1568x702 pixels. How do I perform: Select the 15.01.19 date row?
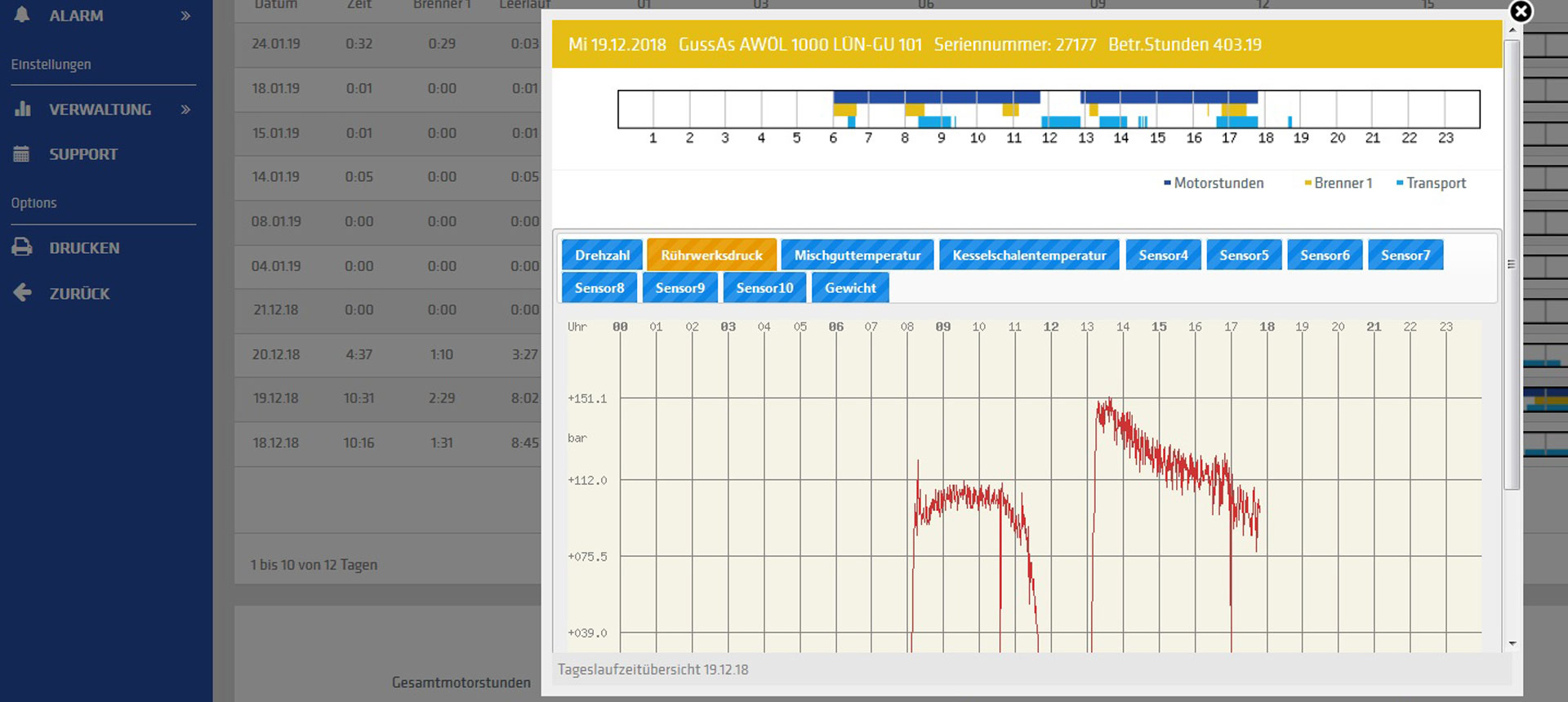[x=388, y=133]
